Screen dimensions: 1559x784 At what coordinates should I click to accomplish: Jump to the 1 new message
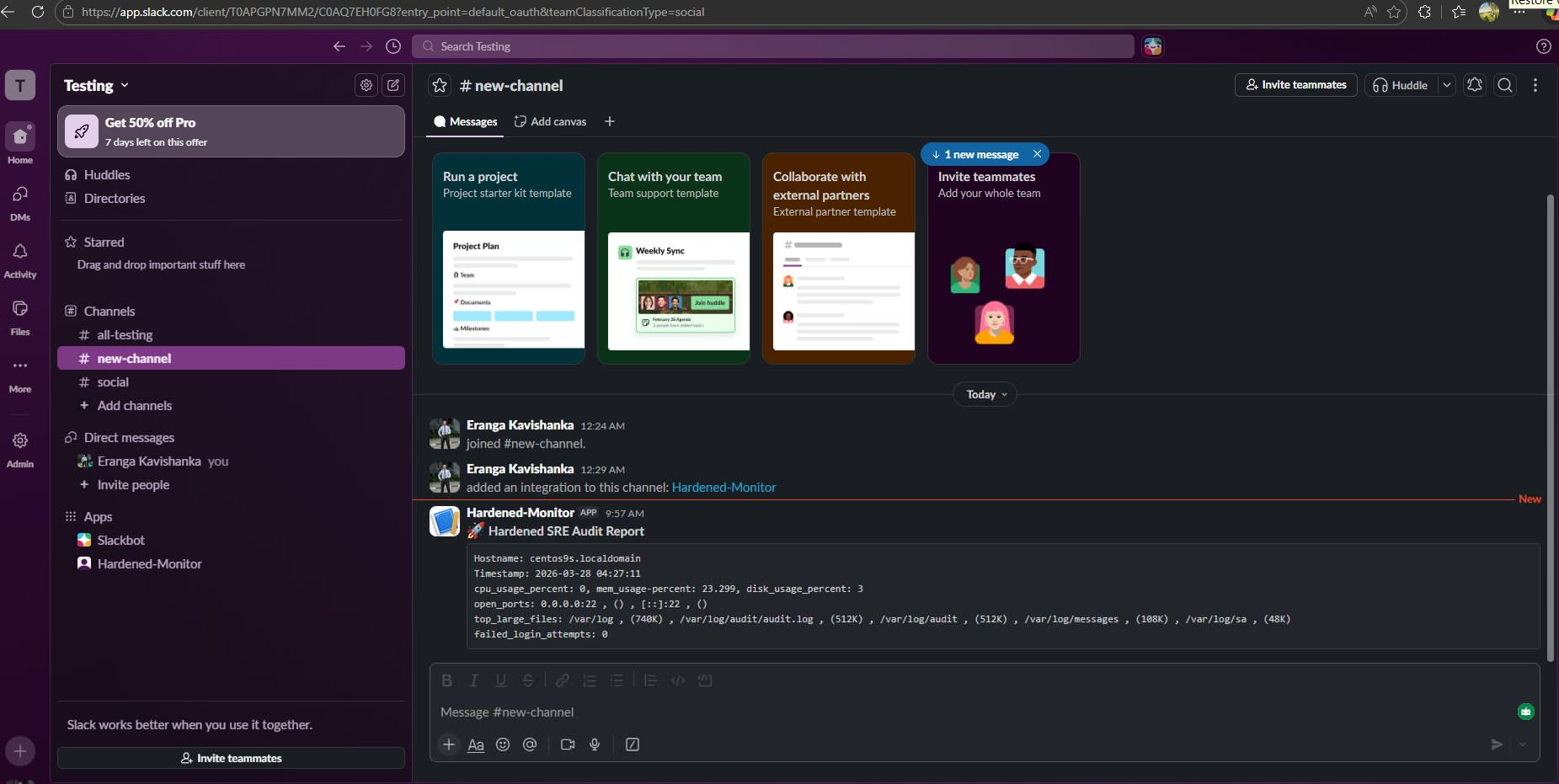click(974, 154)
